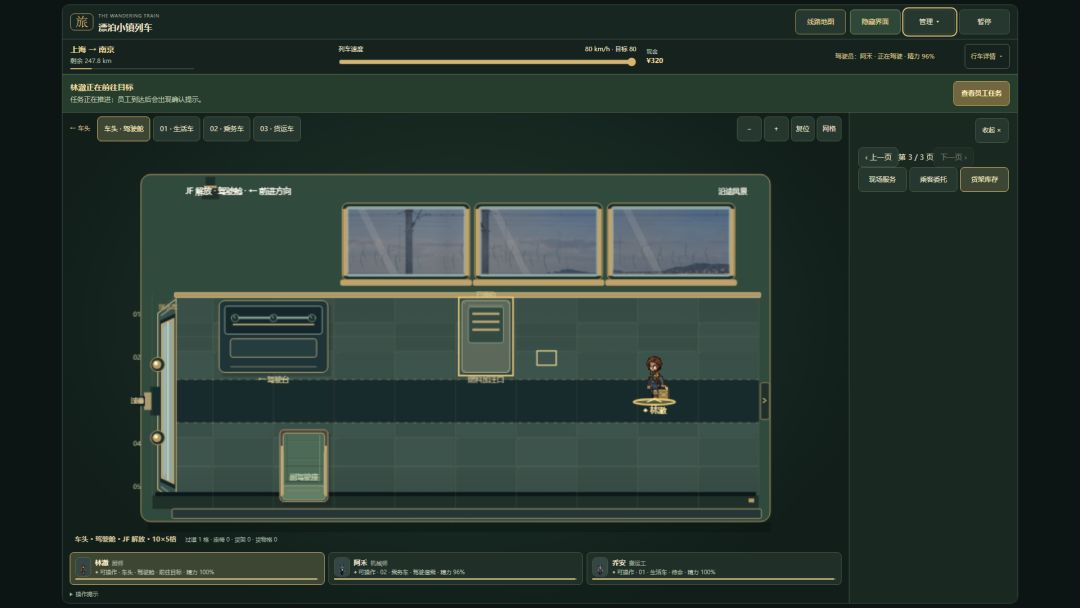1080x608 pixels.
Task: Zoom out the cabin view with minus
Action: (749, 129)
